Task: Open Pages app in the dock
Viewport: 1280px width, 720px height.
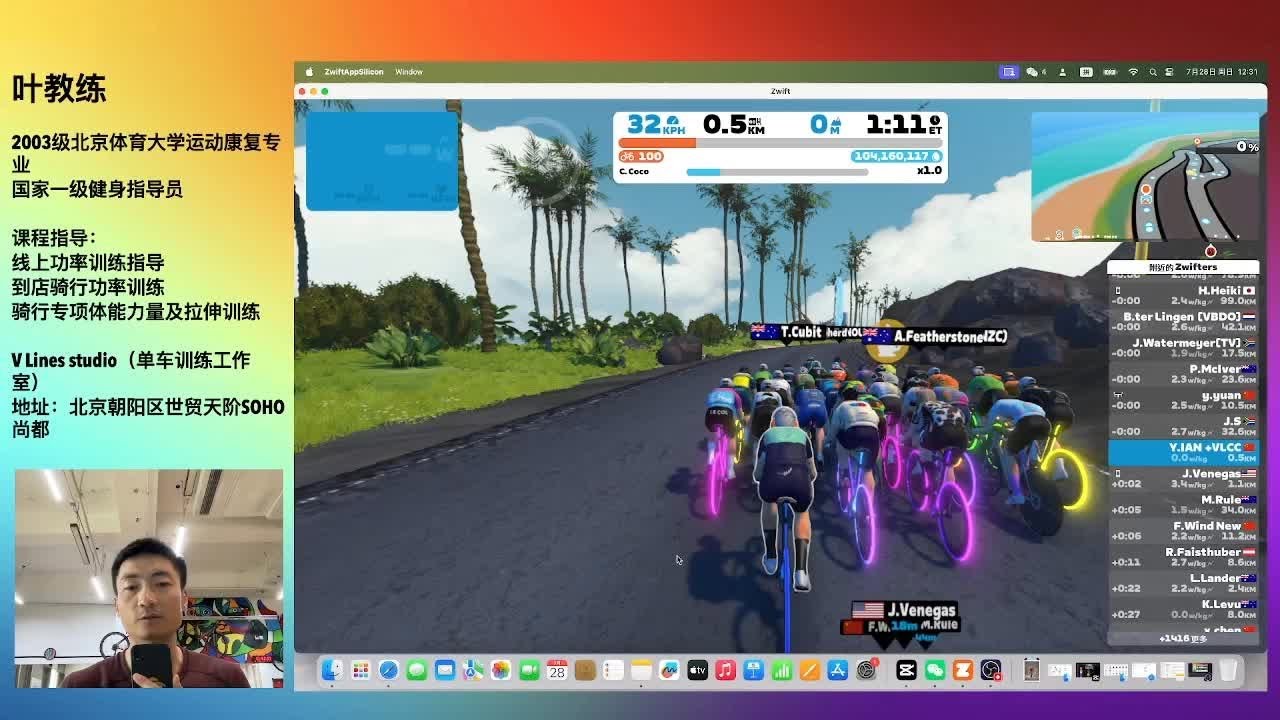Action: [810, 670]
